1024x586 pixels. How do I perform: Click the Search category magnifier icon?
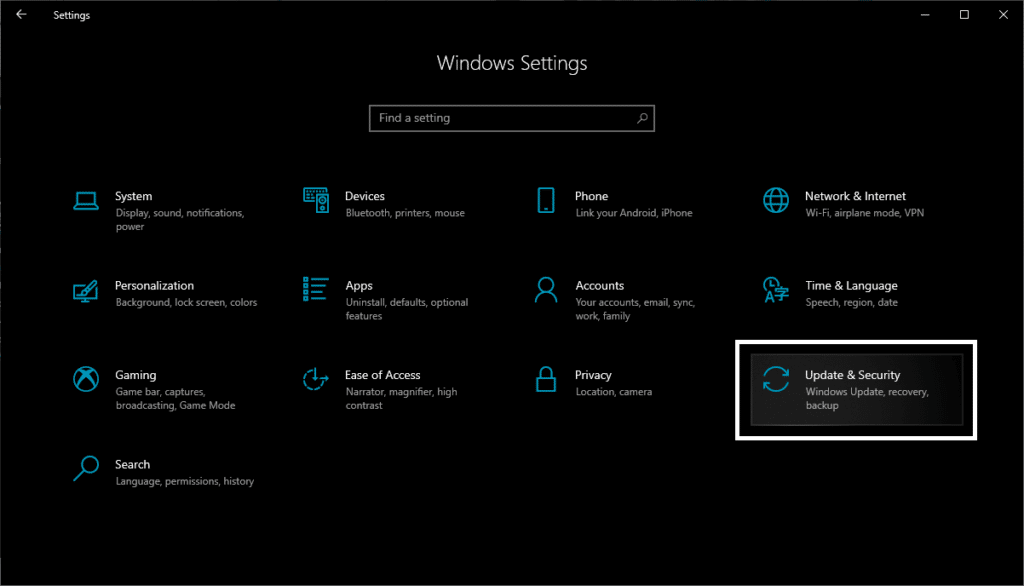coord(86,468)
